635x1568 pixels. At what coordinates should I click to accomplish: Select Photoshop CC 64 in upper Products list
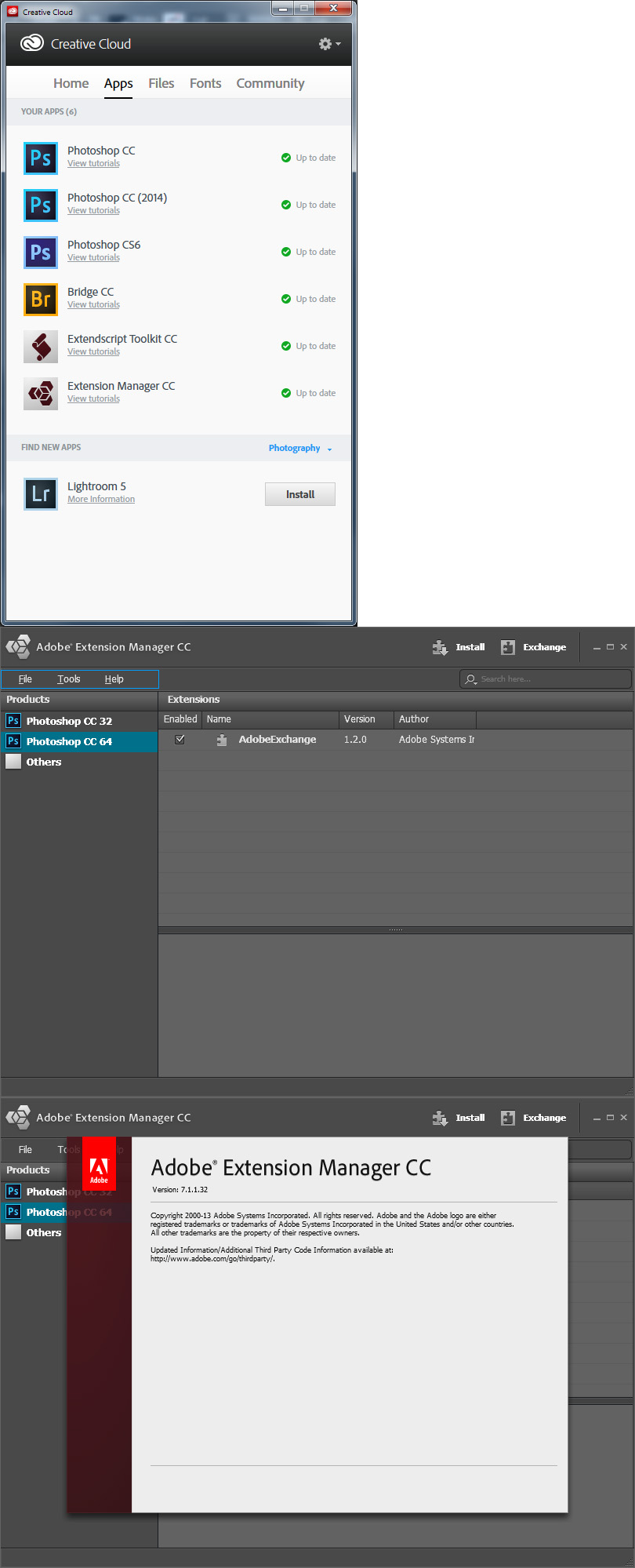[79, 741]
